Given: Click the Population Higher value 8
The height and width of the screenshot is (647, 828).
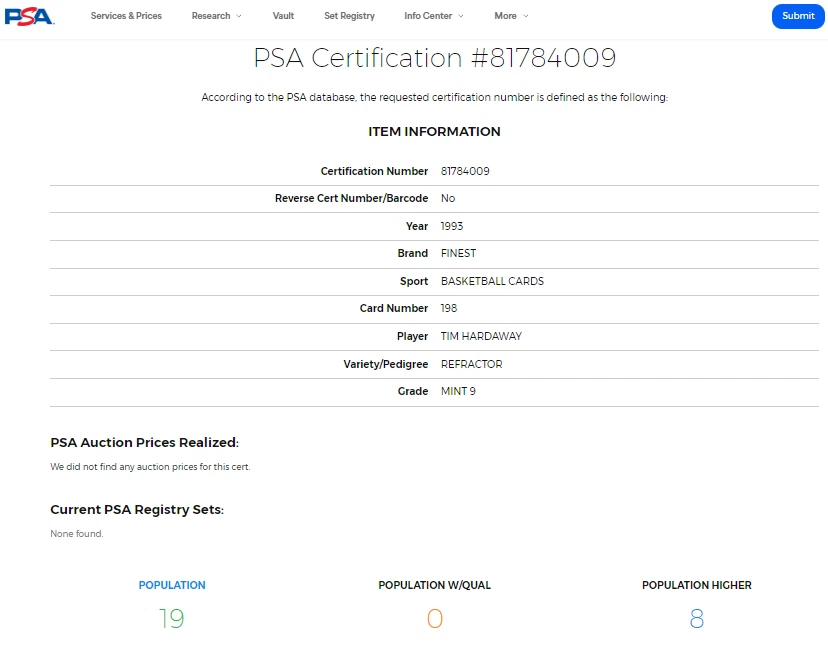Looking at the screenshot, I should (x=697, y=618).
